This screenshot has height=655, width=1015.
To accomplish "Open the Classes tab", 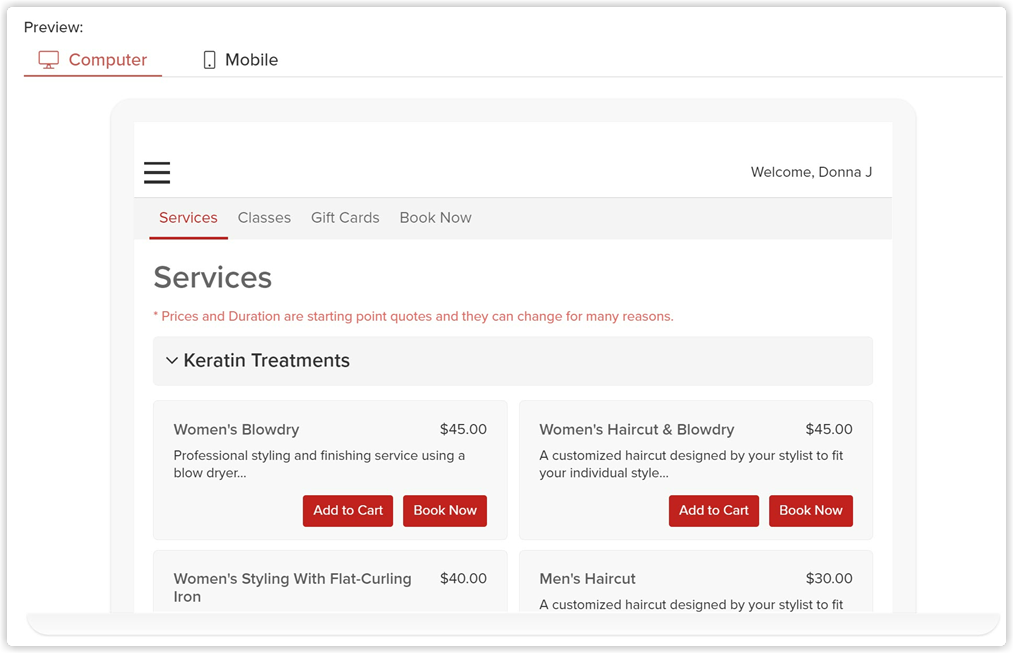I will 264,218.
